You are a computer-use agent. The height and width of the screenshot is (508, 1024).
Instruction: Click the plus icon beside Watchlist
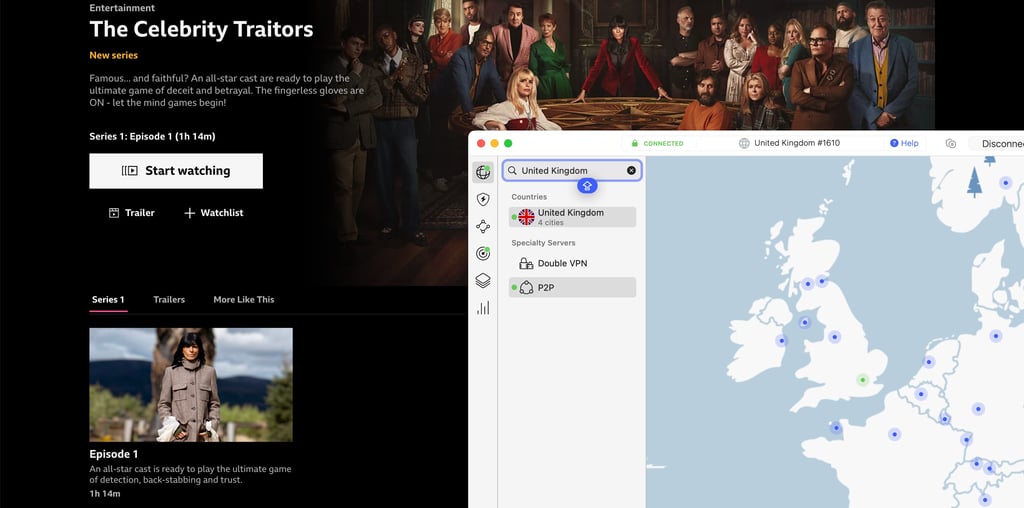(x=189, y=213)
